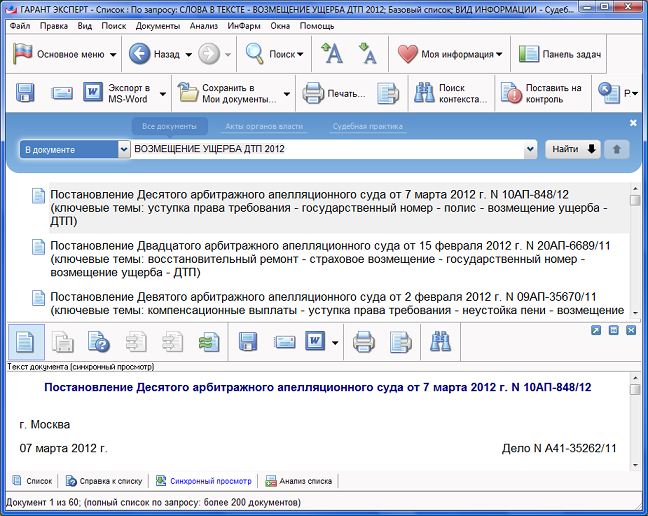Click Поставить на контроль icon
This screenshot has width=648, height=516.
(512, 94)
